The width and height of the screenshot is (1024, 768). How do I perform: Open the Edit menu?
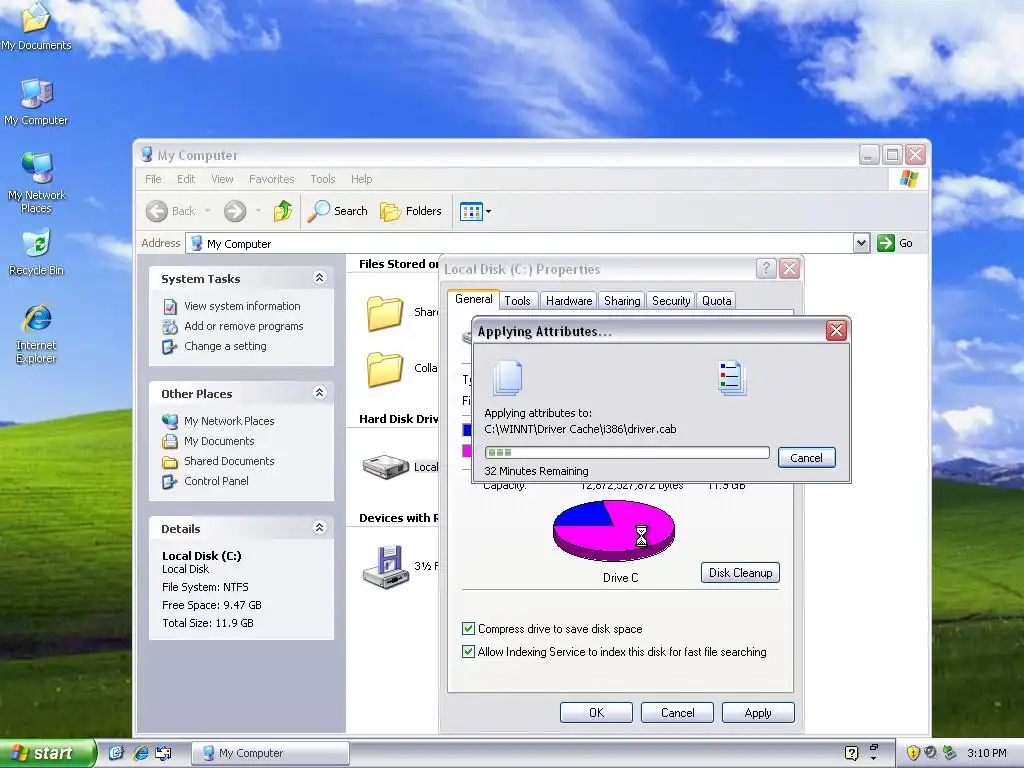tap(185, 179)
